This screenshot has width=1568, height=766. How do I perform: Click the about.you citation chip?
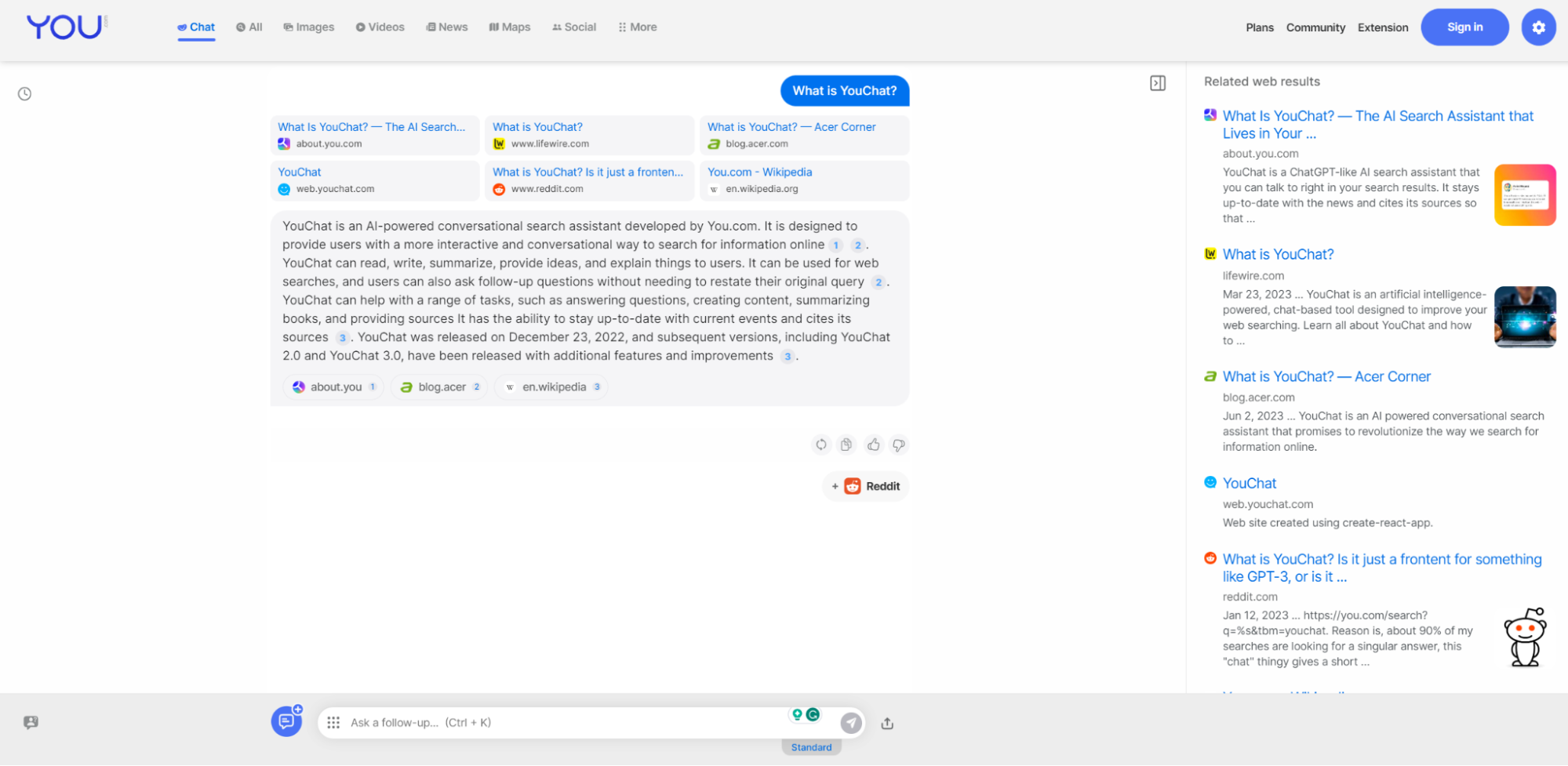(334, 387)
